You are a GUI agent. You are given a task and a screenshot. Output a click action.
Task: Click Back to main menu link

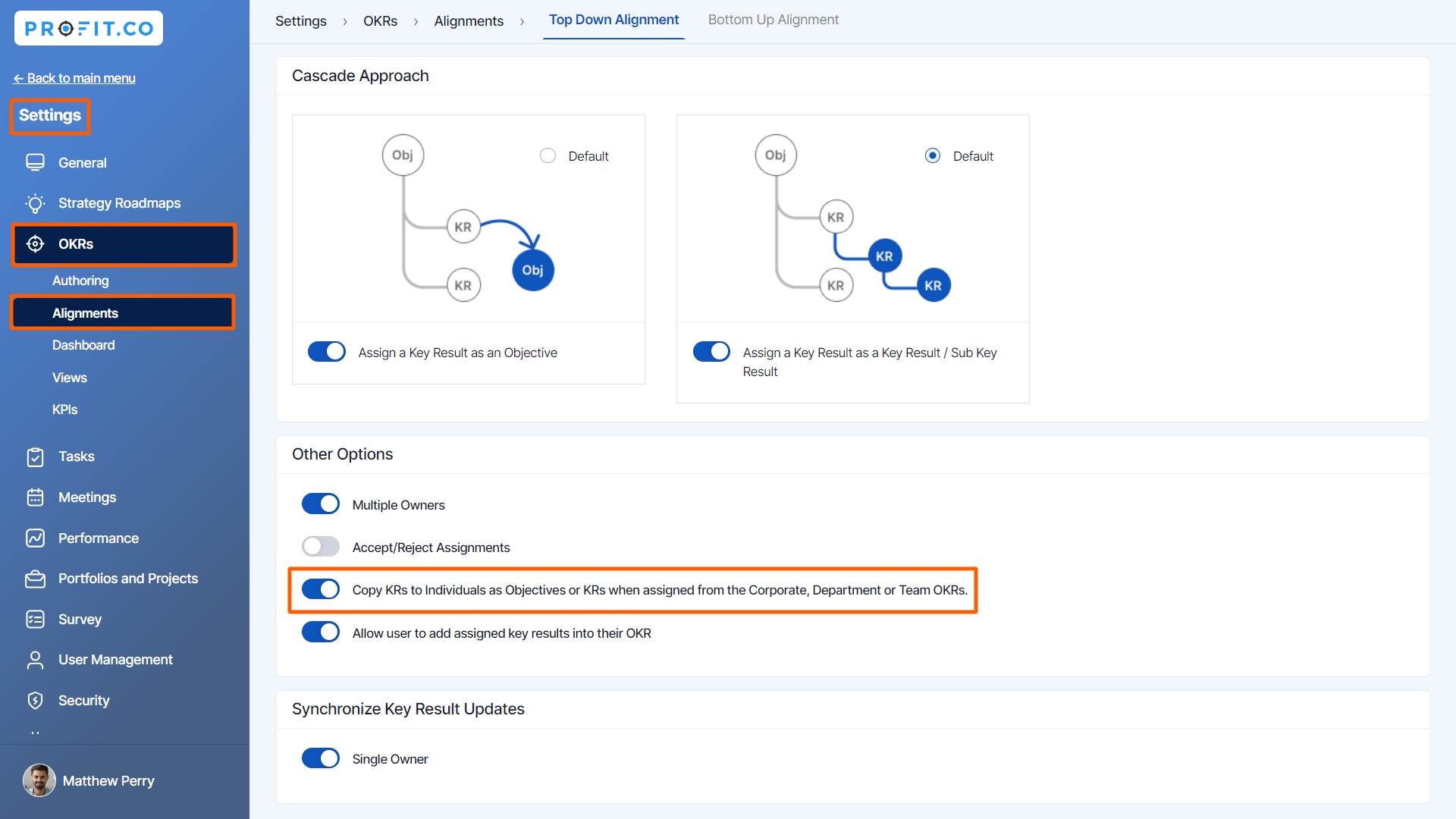[74, 78]
